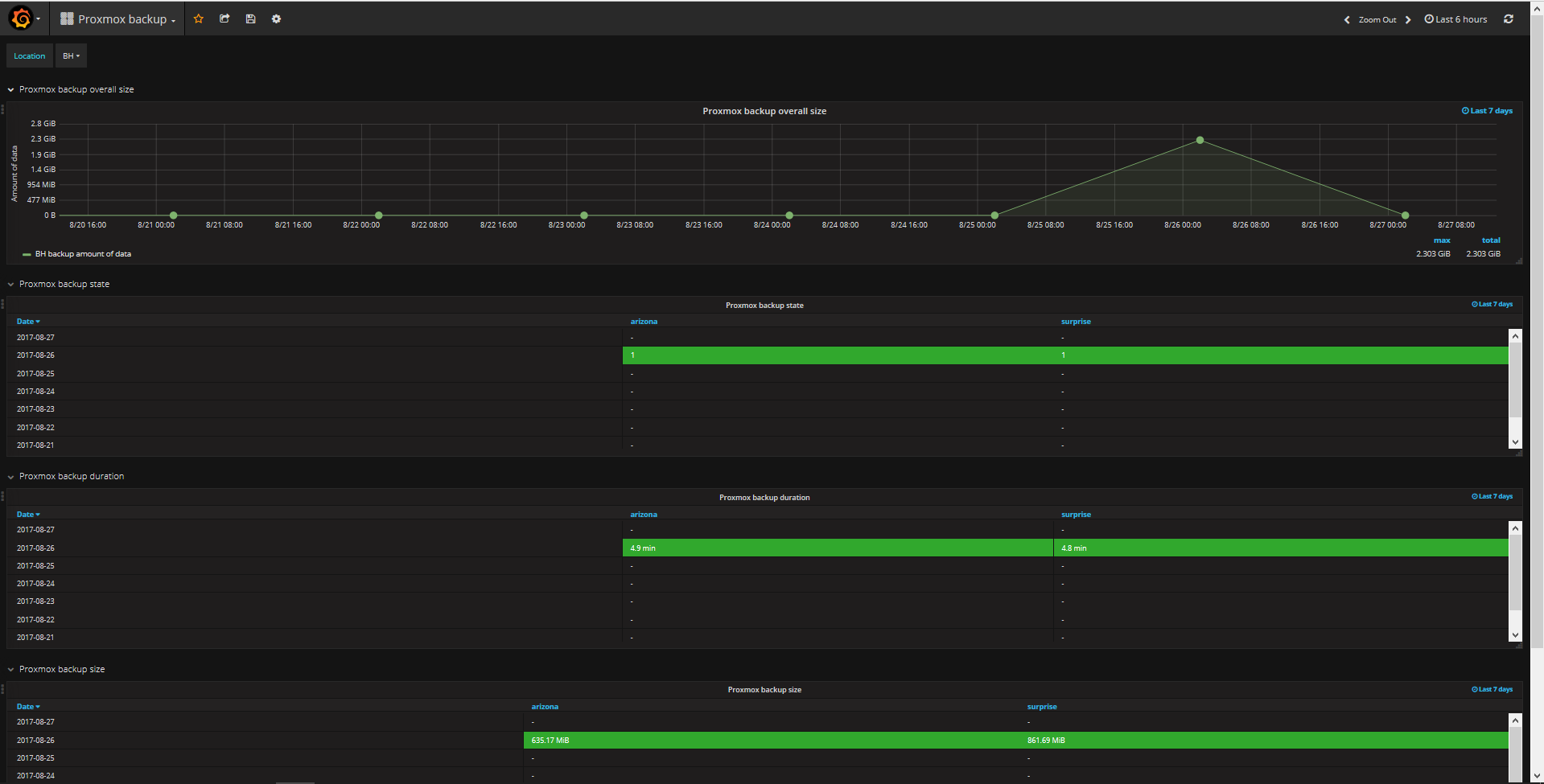Open the backup state table panel title menu

tap(764, 306)
